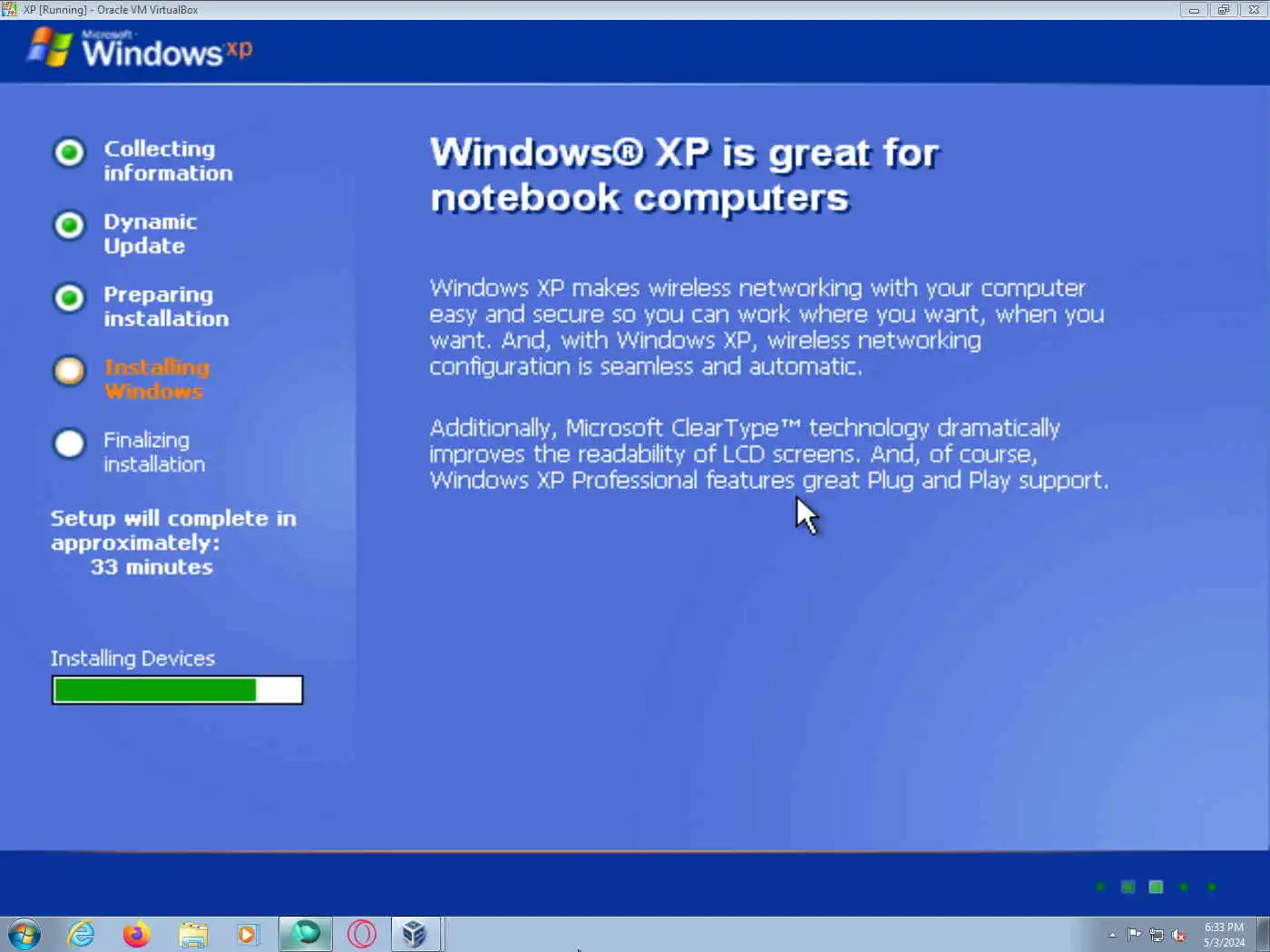Viewport: 1270px width, 952px height.
Task: Select the Finalizing installation step indicator
Action: [69, 443]
